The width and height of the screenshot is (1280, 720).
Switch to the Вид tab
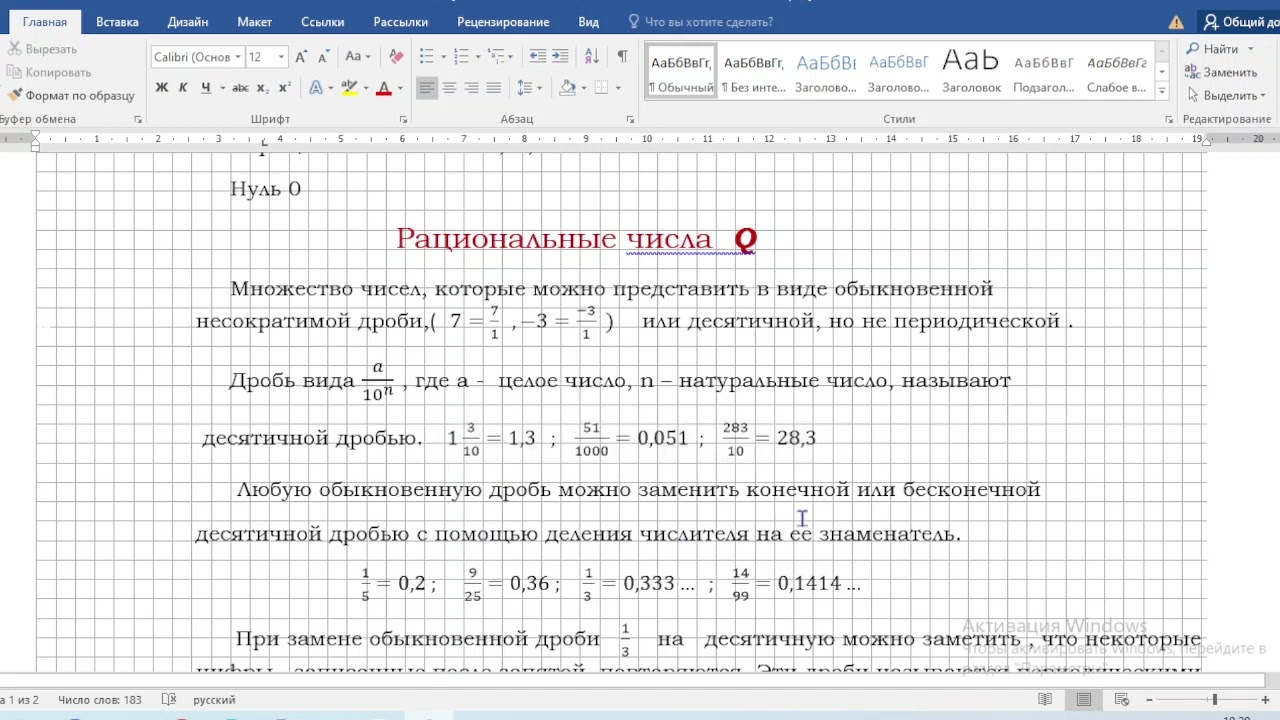click(589, 22)
